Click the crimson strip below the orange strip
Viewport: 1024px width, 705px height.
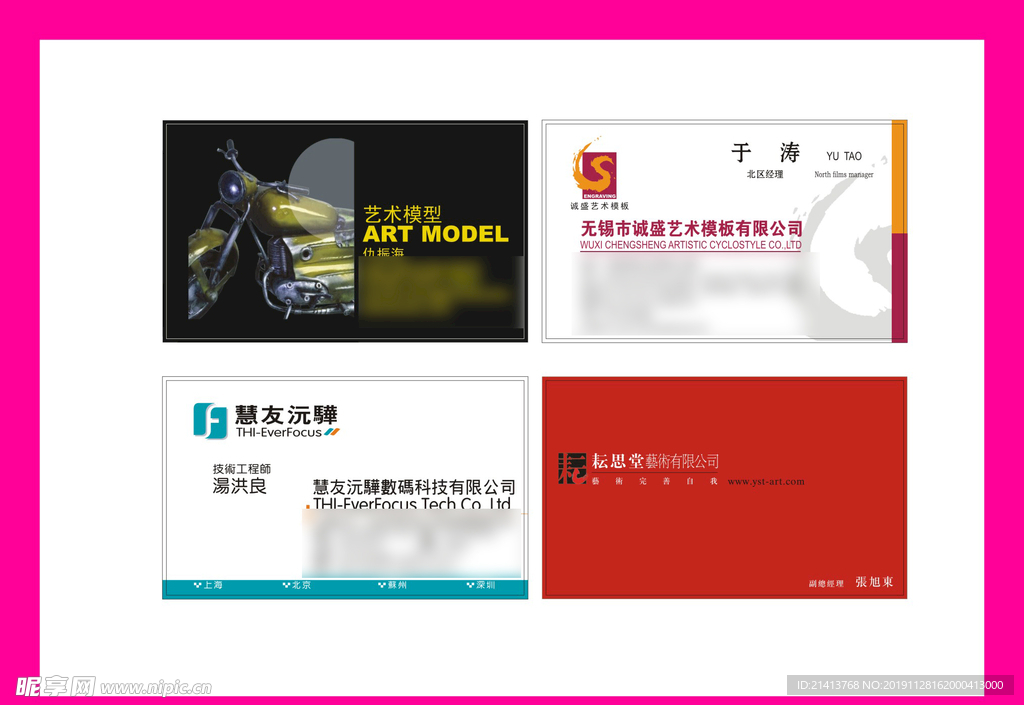899,287
